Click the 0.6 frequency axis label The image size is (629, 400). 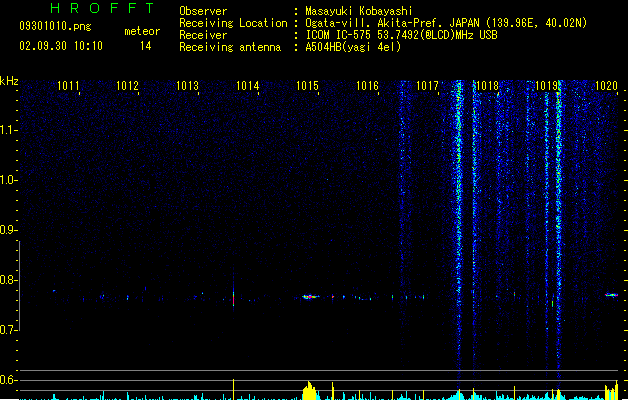9,380
